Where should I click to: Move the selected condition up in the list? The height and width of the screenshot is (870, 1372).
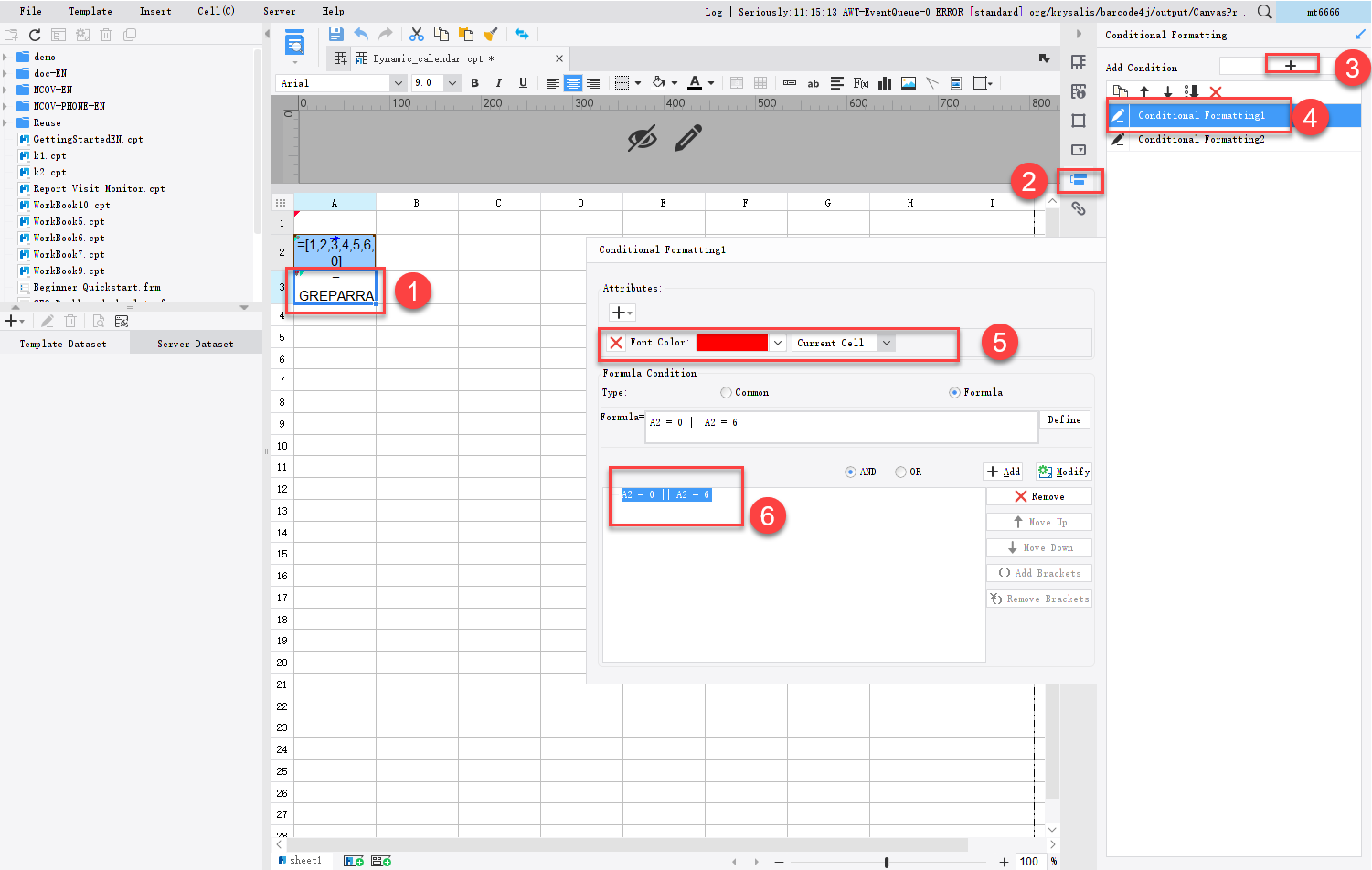click(x=1144, y=91)
